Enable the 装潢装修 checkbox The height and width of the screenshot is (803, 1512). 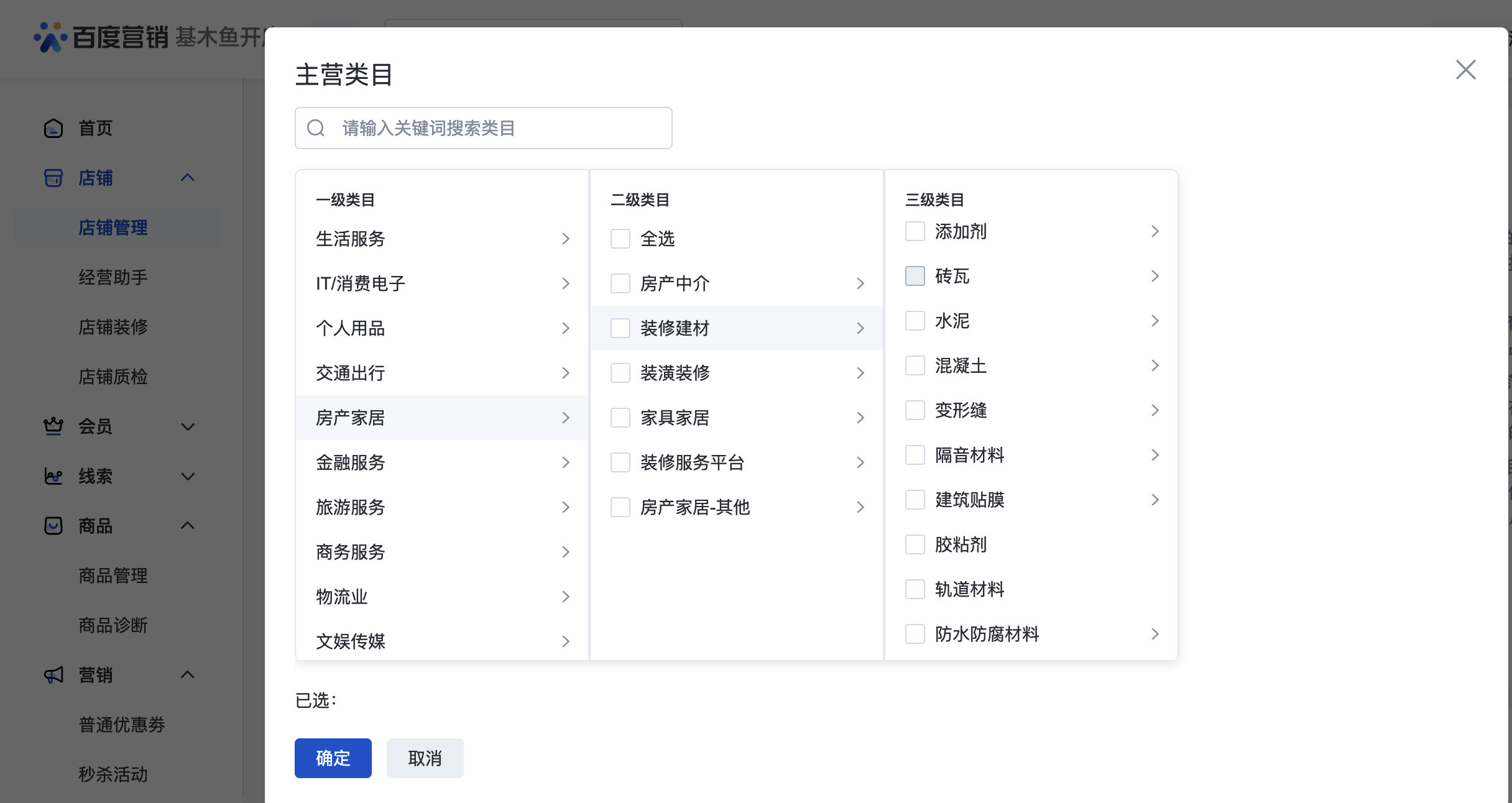[x=620, y=373]
